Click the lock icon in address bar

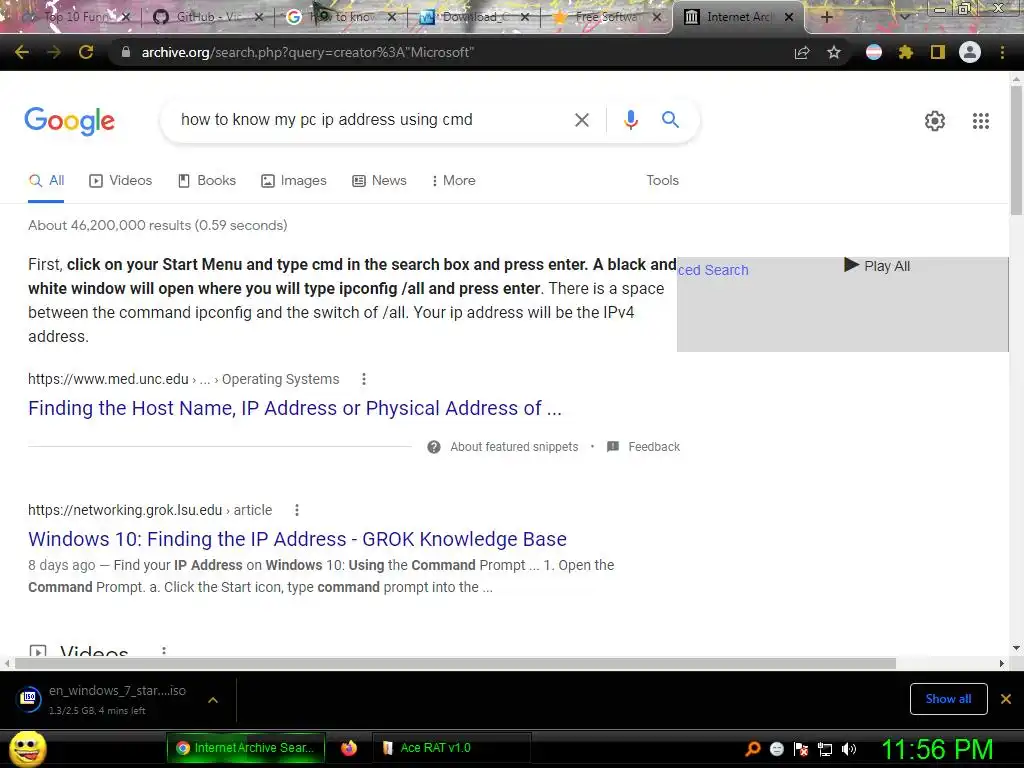[x=126, y=52]
